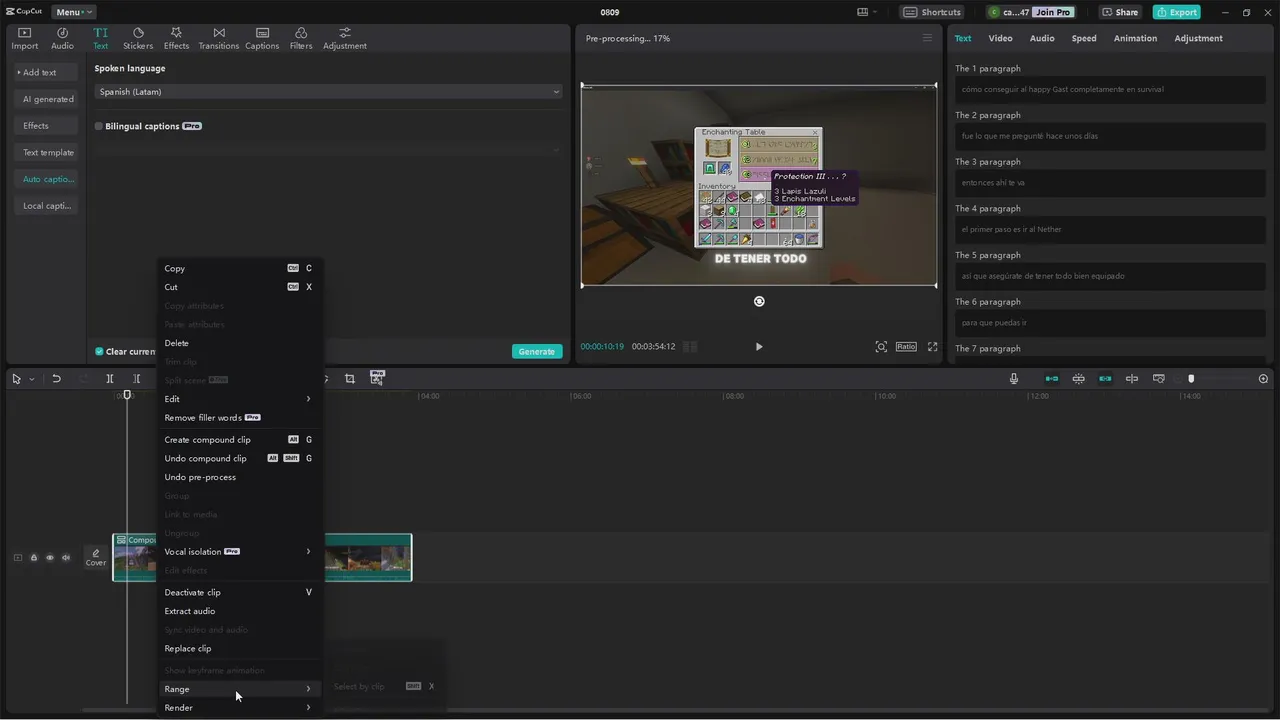Click the preview zoom-to-fit scan icon

(881, 347)
